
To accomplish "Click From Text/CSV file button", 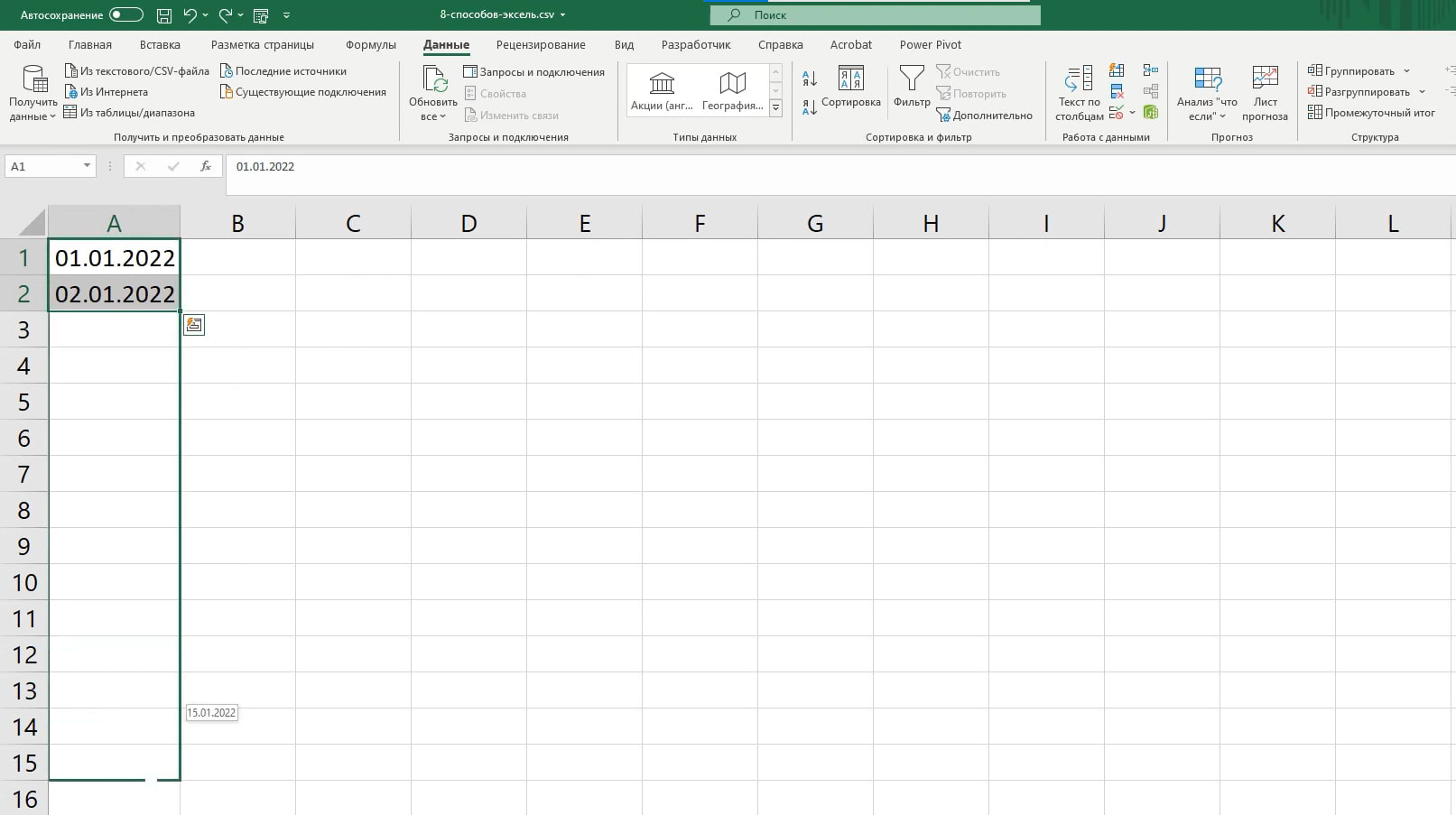I will click(x=137, y=71).
